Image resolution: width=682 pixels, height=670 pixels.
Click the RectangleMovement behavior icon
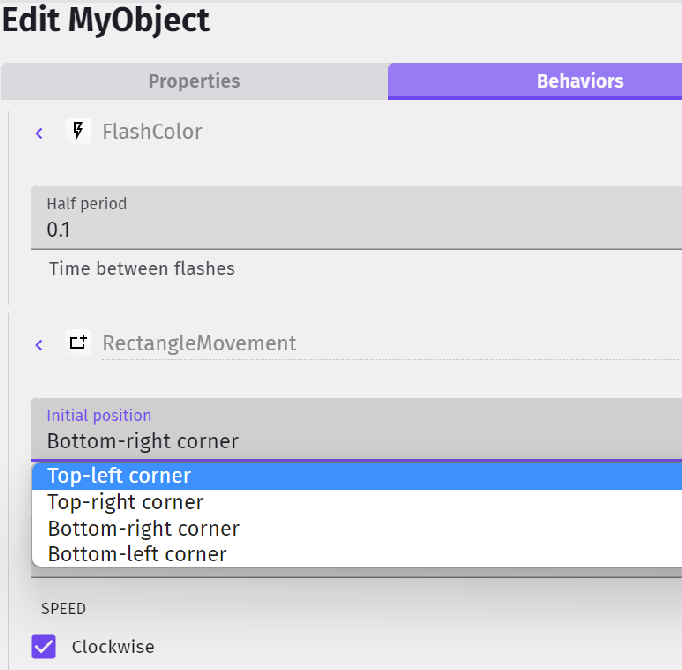pos(78,343)
